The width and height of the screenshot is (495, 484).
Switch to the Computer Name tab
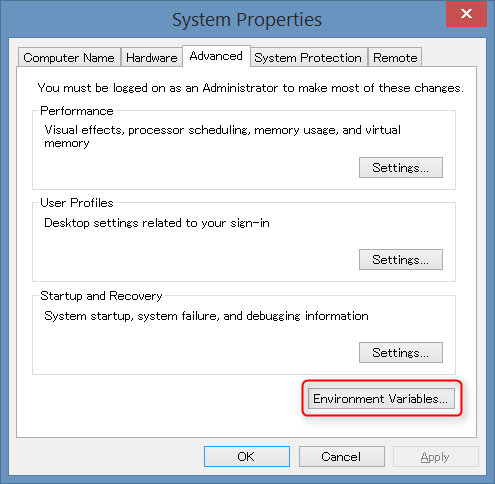[69, 57]
